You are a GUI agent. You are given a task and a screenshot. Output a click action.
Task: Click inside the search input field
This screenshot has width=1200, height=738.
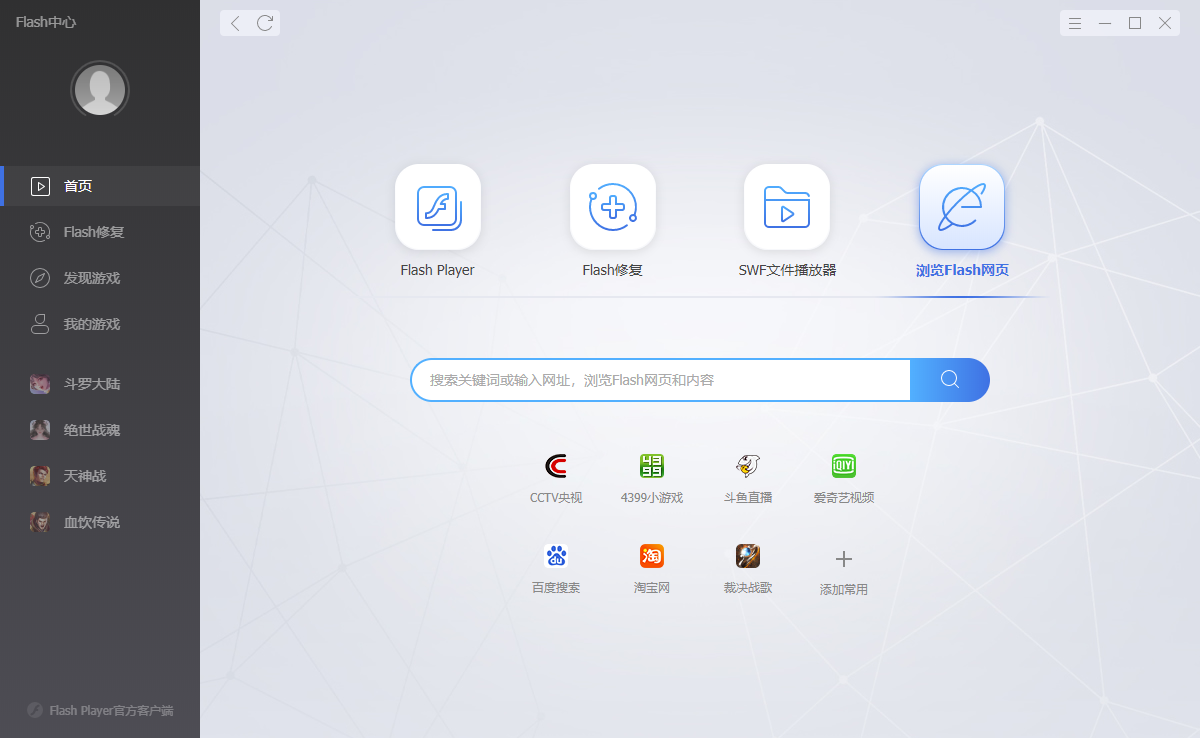(x=660, y=380)
